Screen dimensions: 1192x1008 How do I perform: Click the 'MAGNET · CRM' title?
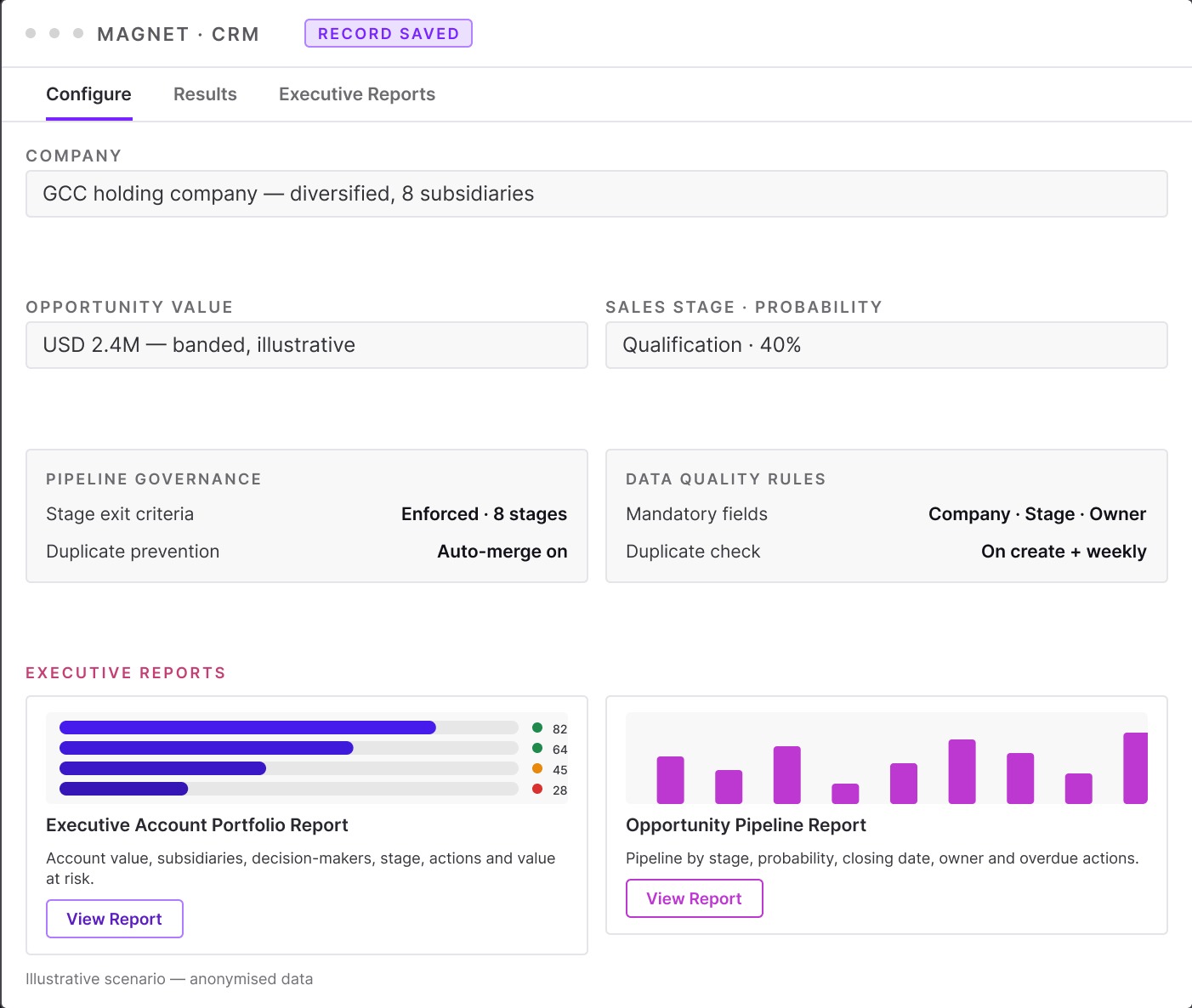pyautogui.click(x=178, y=34)
